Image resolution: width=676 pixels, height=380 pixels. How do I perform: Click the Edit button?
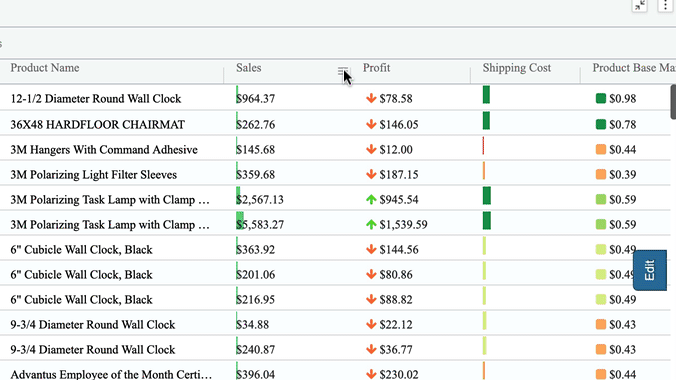pos(650,270)
